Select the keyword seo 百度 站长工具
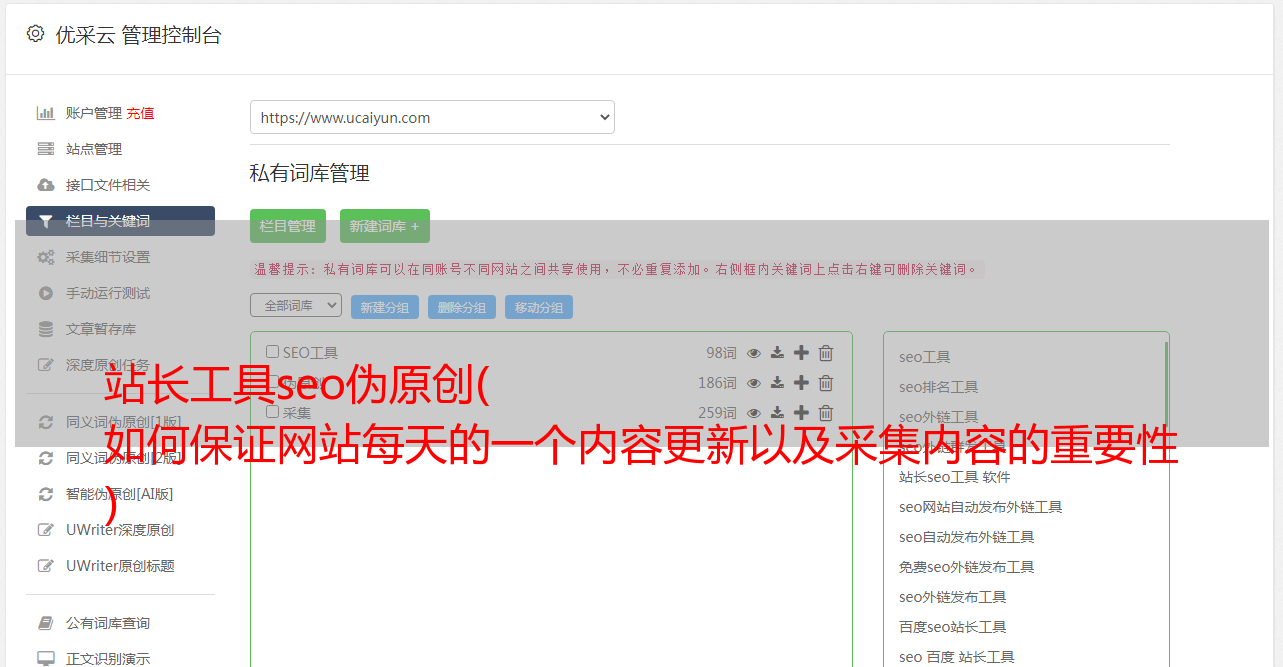 point(957,657)
